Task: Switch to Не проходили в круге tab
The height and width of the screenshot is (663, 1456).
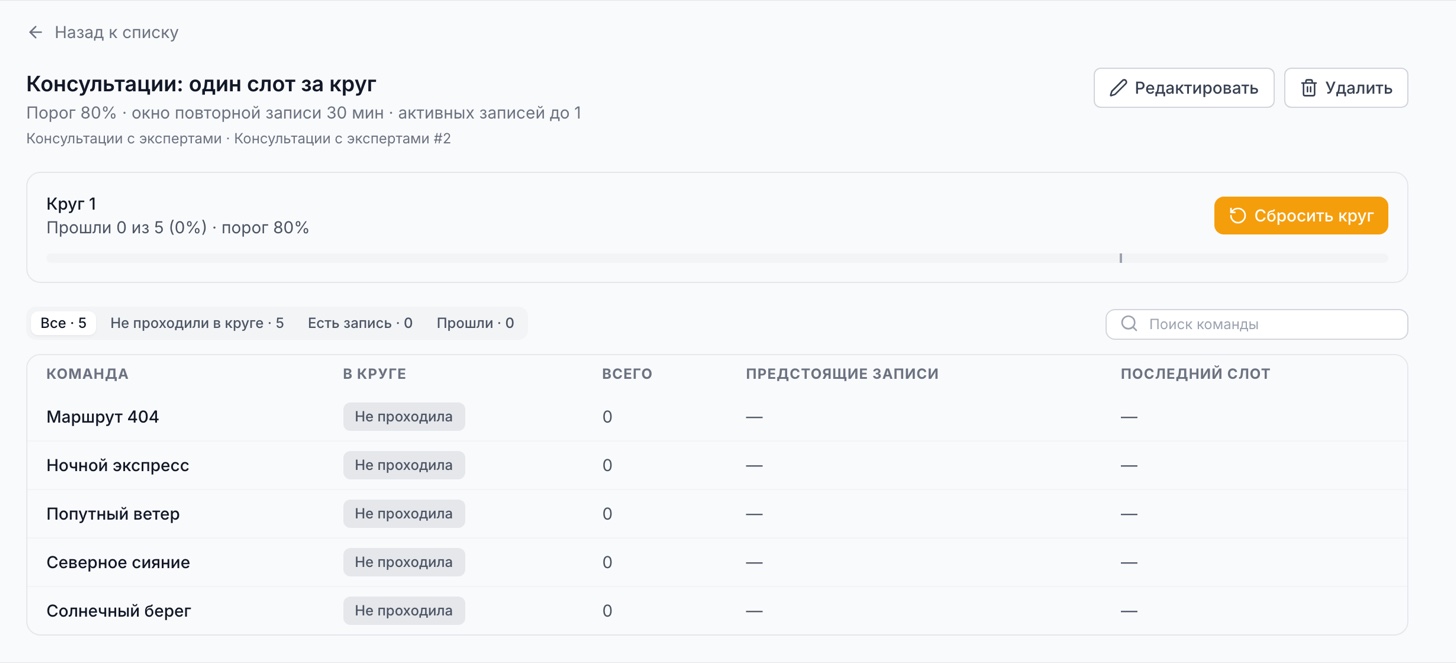Action: (x=197, y=323)
